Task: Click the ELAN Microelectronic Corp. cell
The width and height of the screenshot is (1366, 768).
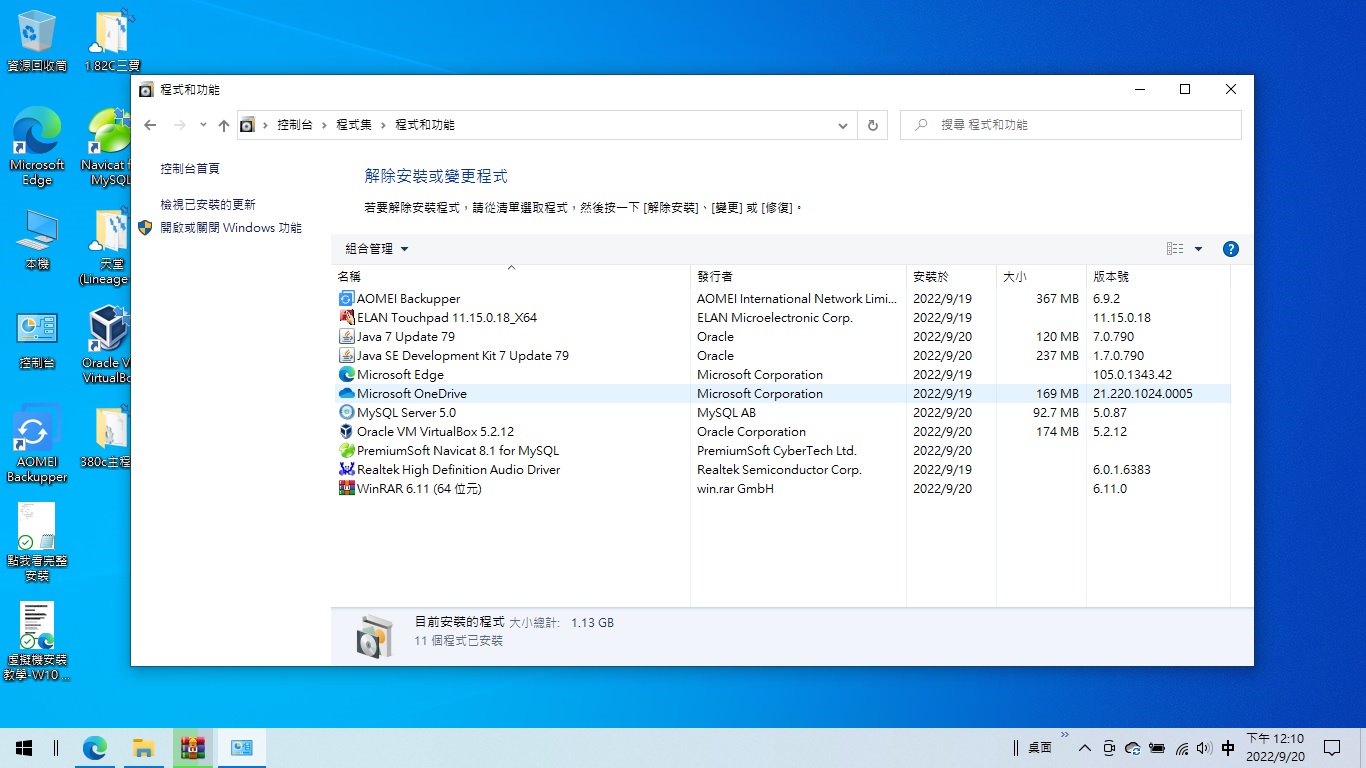Action: tap(774, 318)
